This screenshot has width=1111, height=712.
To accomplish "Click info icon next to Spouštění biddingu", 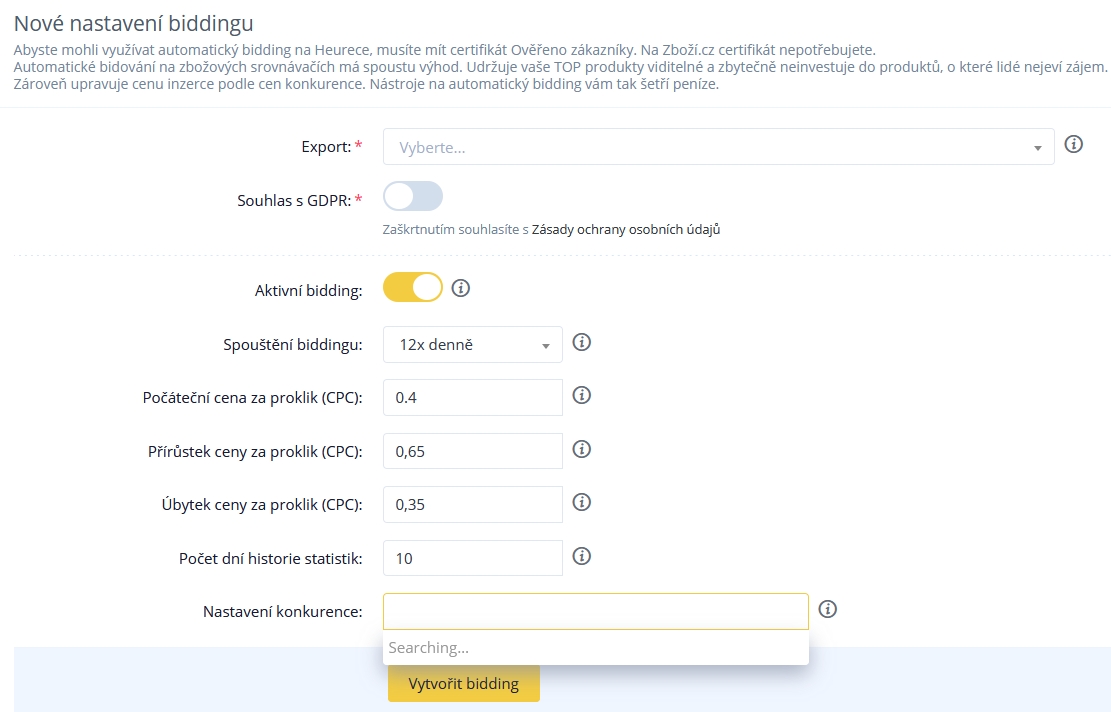I will tap(582, 343).
